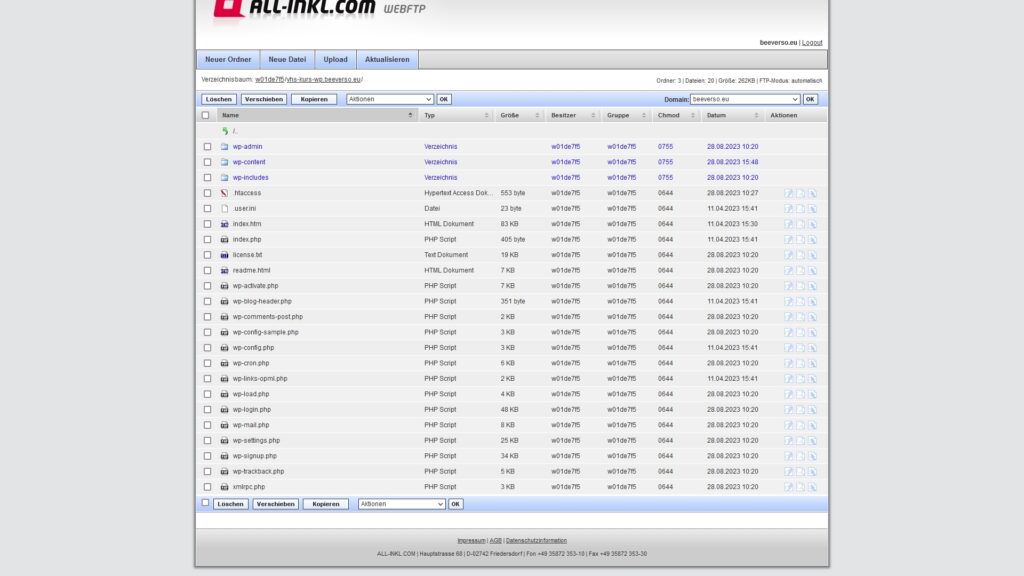
Task: Click the wp-admin folder icon
Action: (225, 147)
